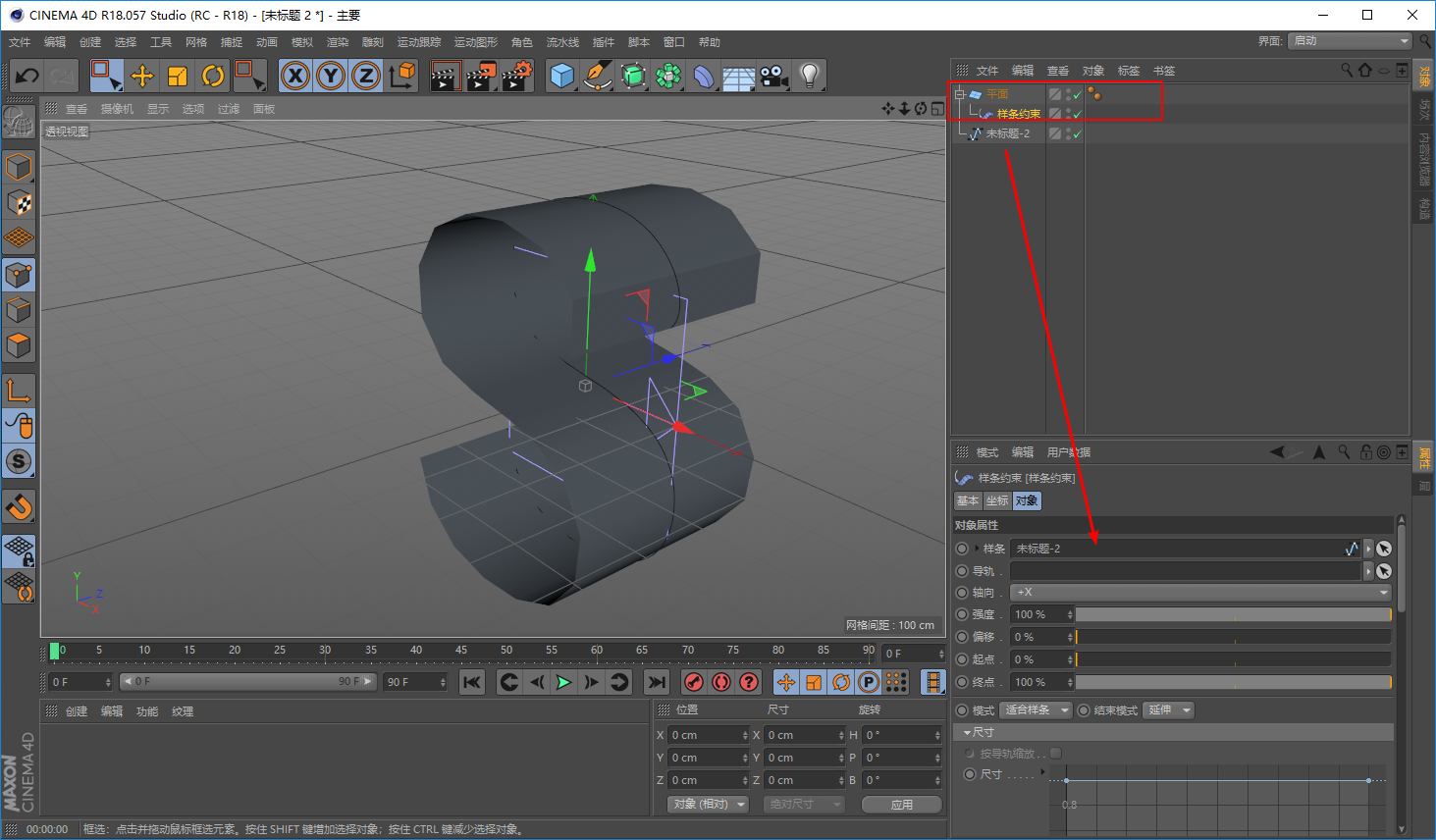Toggle autokeying button
The image size is (1436, 840).
pos(721,682)
